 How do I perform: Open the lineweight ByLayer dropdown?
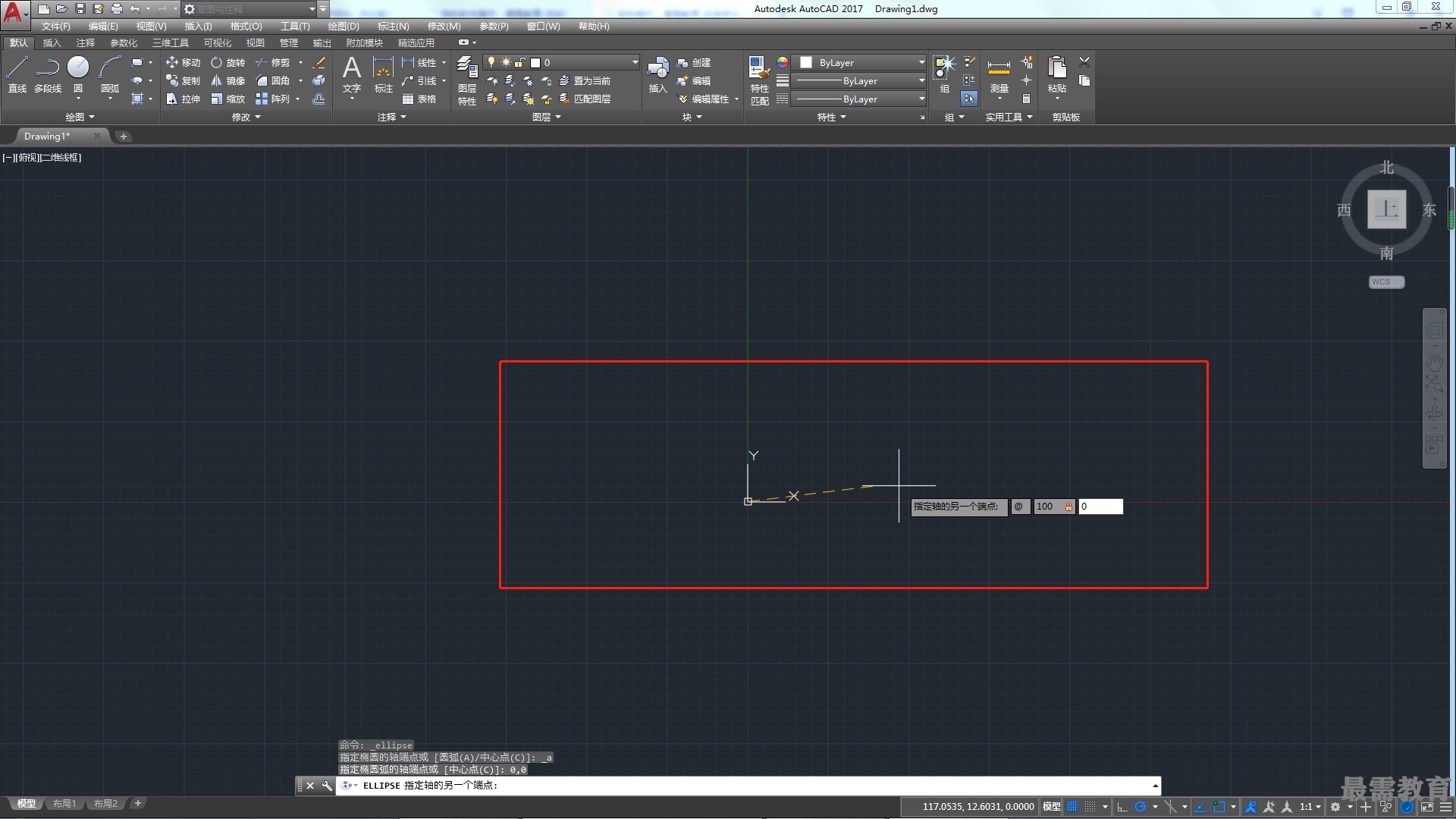(x=860, y=81)
